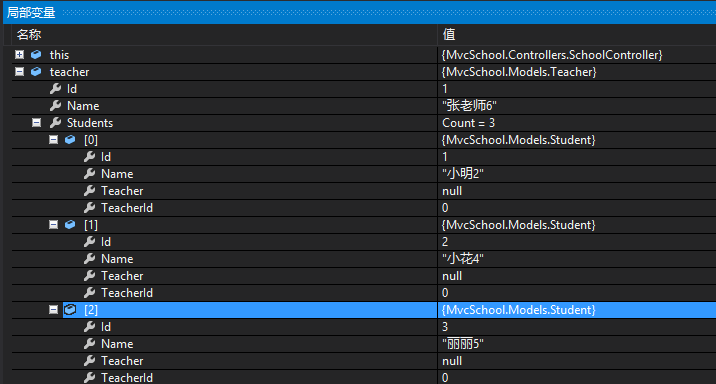Click the 局部变量 panel title
The height and width of the screenshot is (384, 716).
coord(31,13)
